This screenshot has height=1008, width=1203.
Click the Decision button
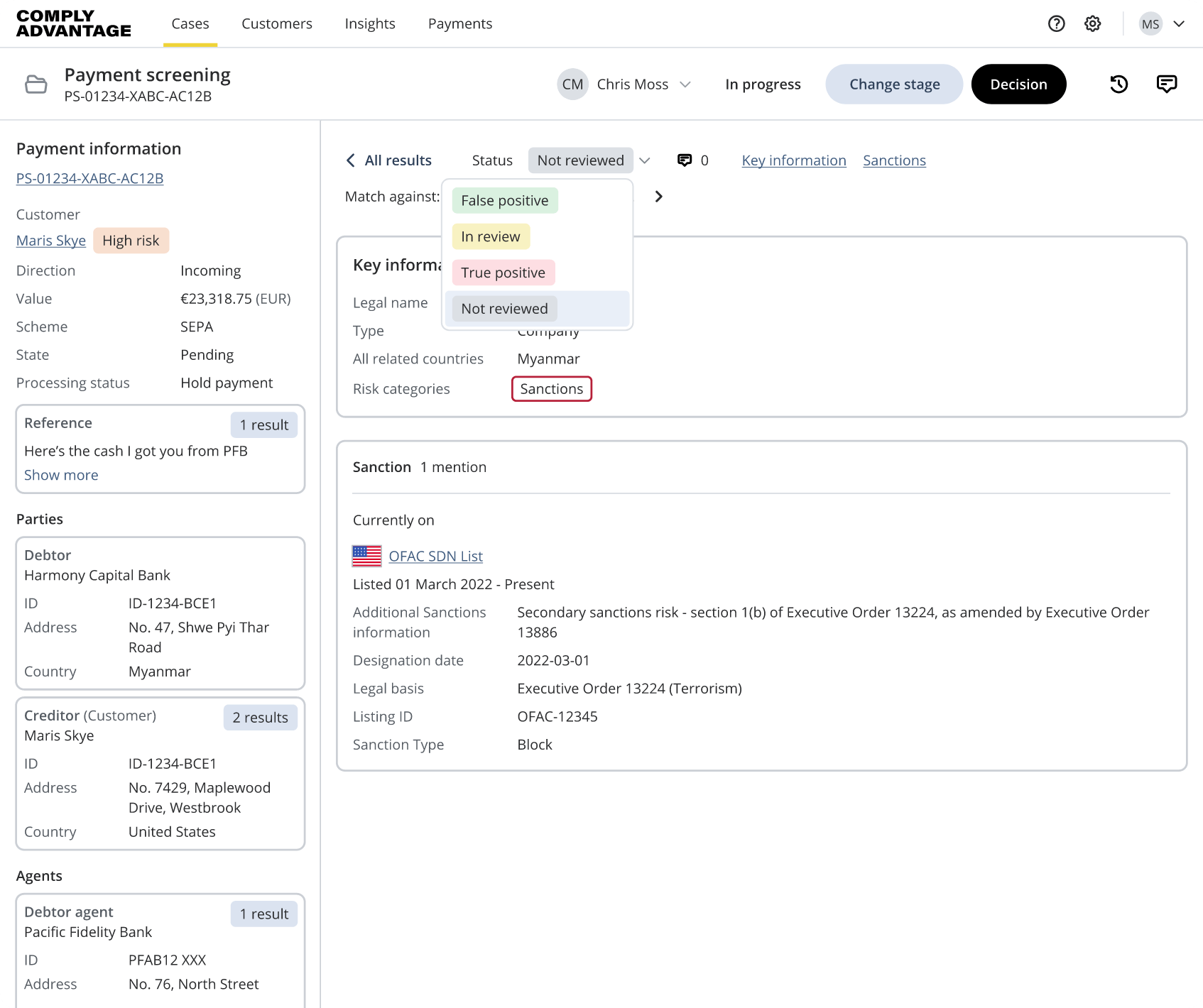pos(1018,84)
